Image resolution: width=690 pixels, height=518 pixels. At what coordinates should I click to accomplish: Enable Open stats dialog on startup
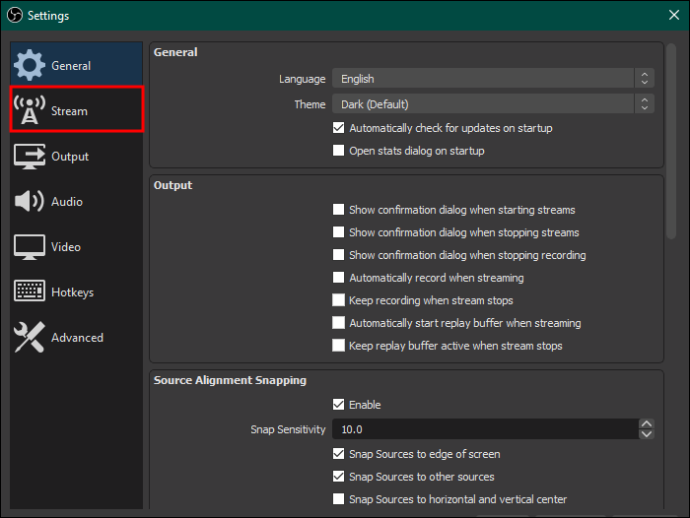[338, 151]
